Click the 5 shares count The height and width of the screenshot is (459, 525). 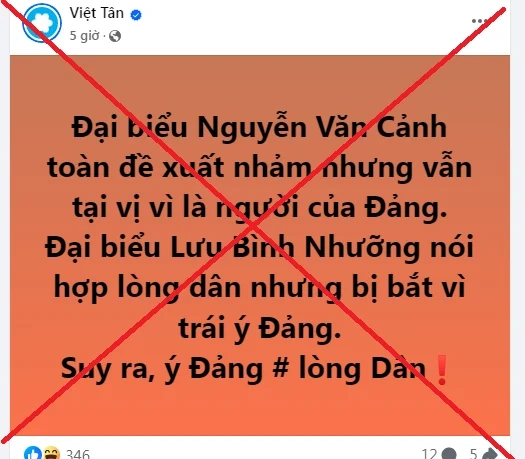(473, 454)
